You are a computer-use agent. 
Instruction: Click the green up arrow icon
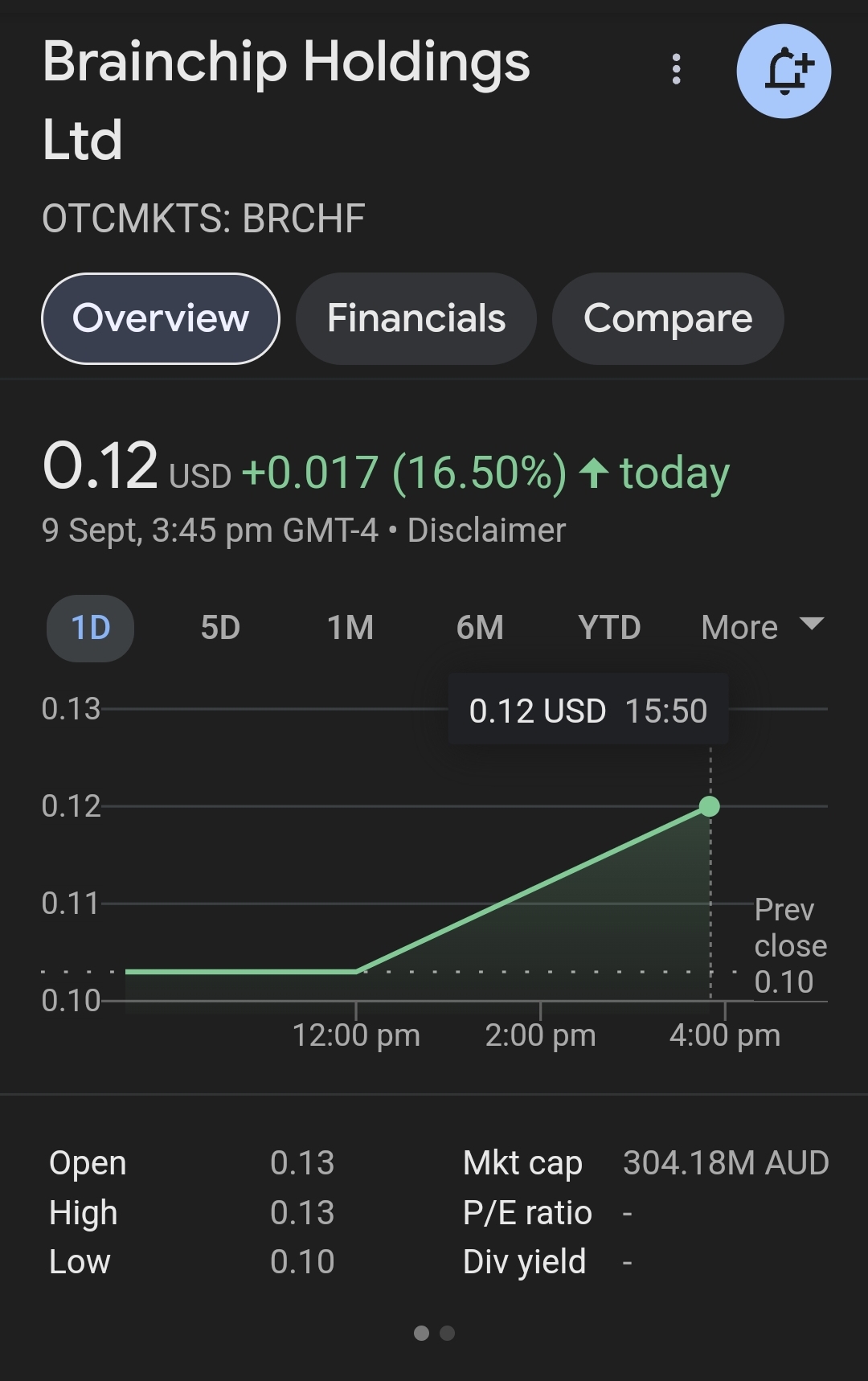pyautogui.click(x=594, y=473)
